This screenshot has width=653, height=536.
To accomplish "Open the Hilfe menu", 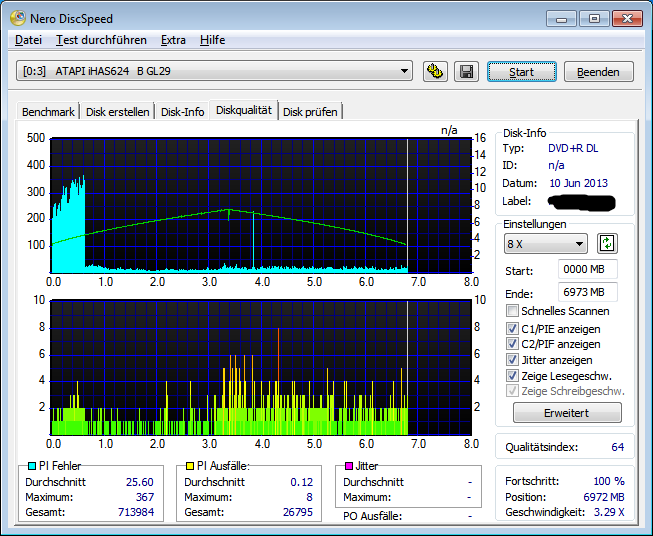I will pos(212,40).
